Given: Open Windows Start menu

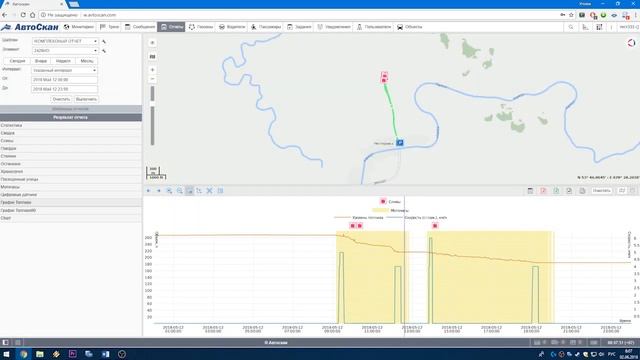Looking at the screenshot, I should 7,354.
